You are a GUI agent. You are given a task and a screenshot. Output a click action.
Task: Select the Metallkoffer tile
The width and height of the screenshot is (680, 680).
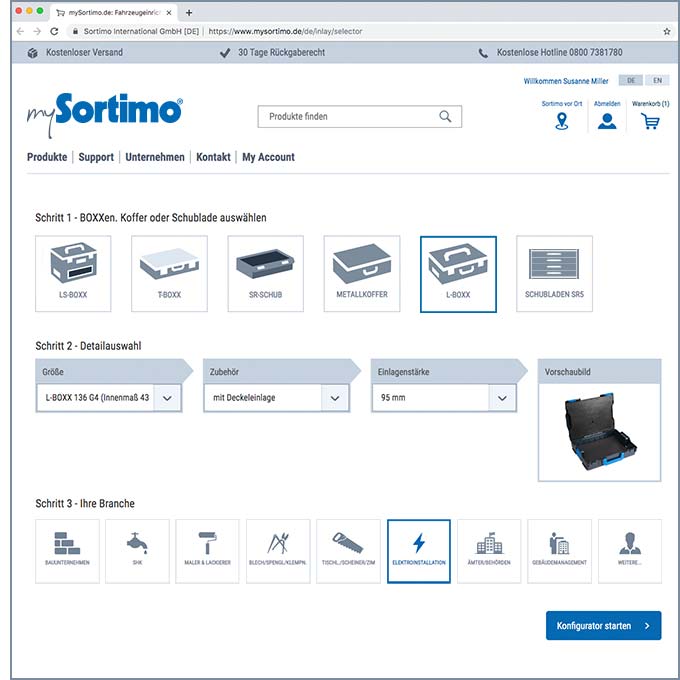361,274
